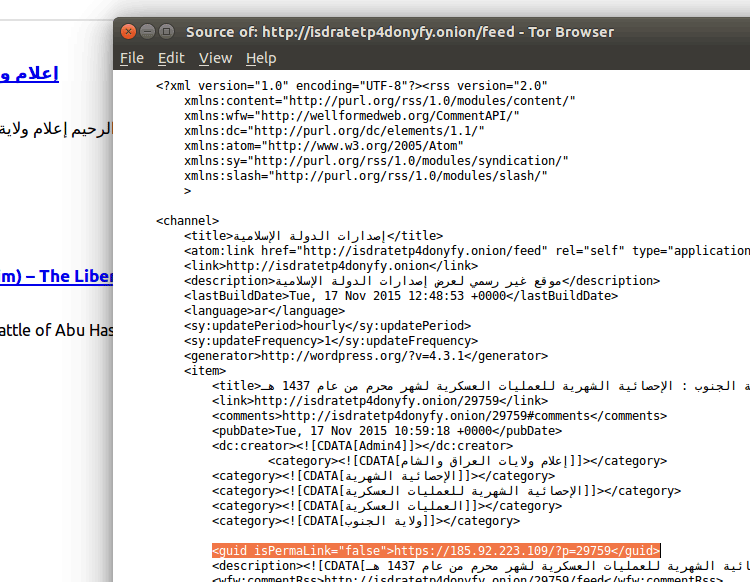Click the channel title line
Viewport: 750px width, 582px height.
pos(313,236)
